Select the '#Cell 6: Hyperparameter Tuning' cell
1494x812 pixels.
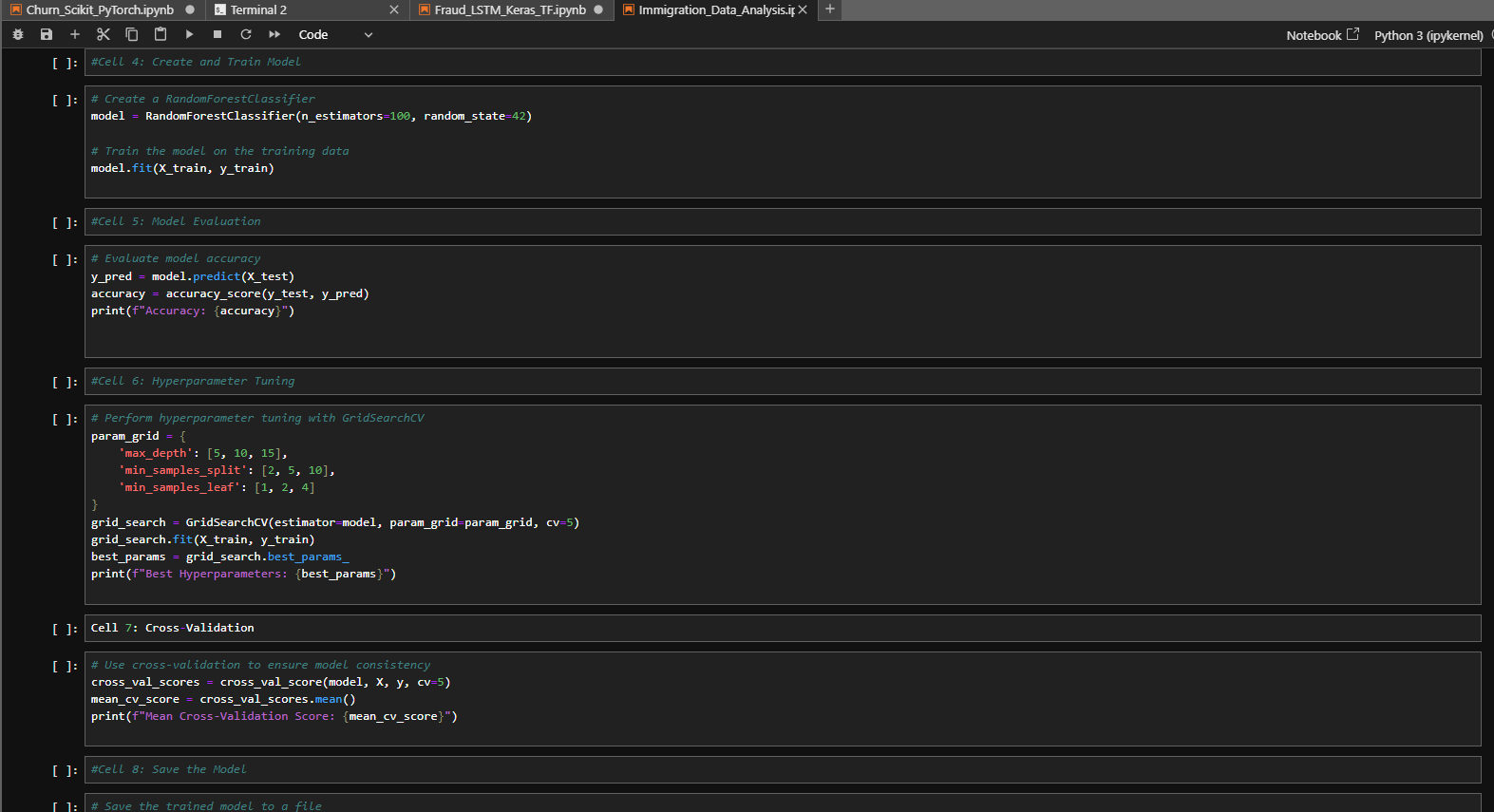pos(783,381)
